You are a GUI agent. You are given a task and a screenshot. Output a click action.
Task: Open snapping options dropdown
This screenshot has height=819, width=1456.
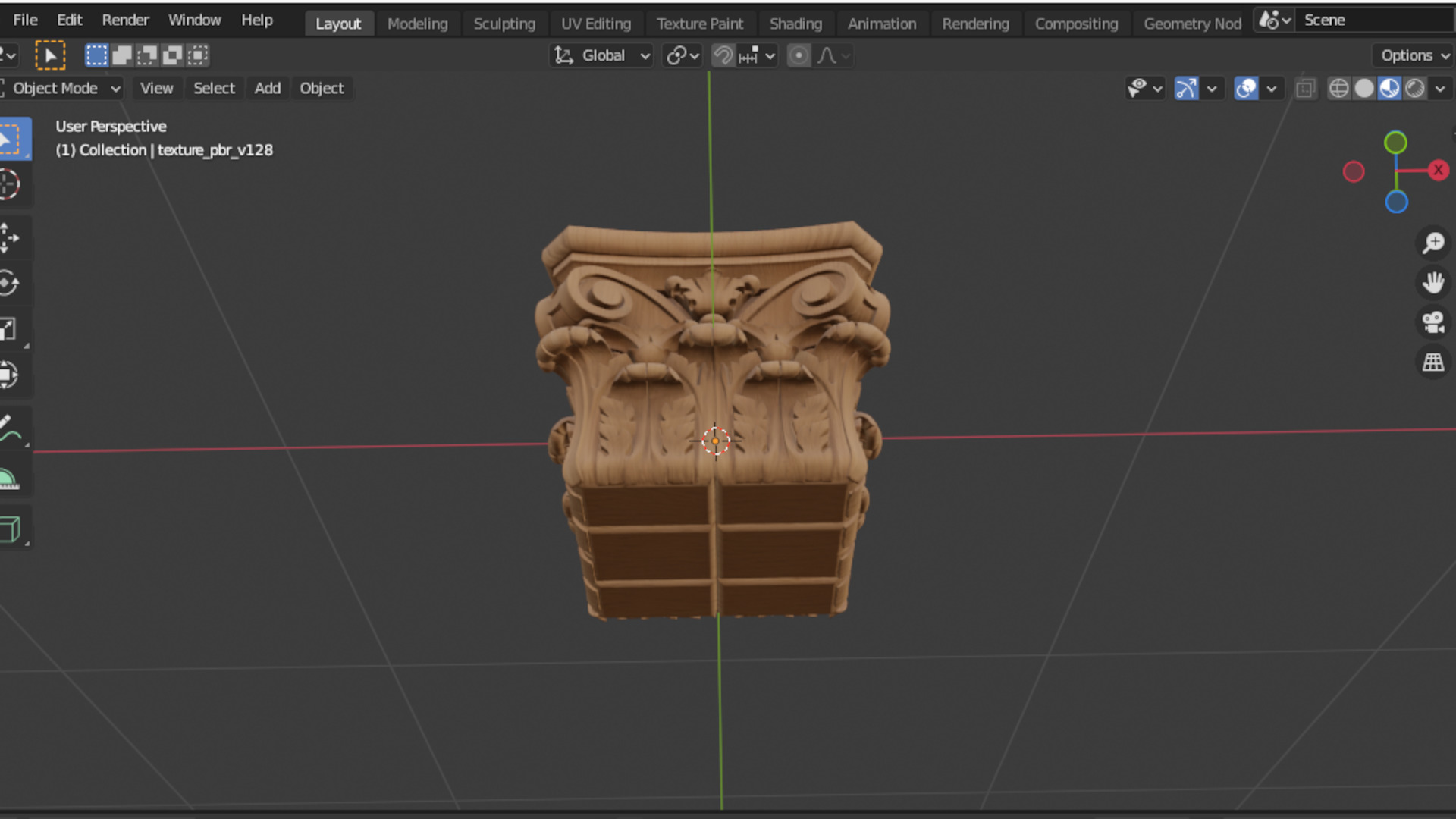click(x=757, y=55)
